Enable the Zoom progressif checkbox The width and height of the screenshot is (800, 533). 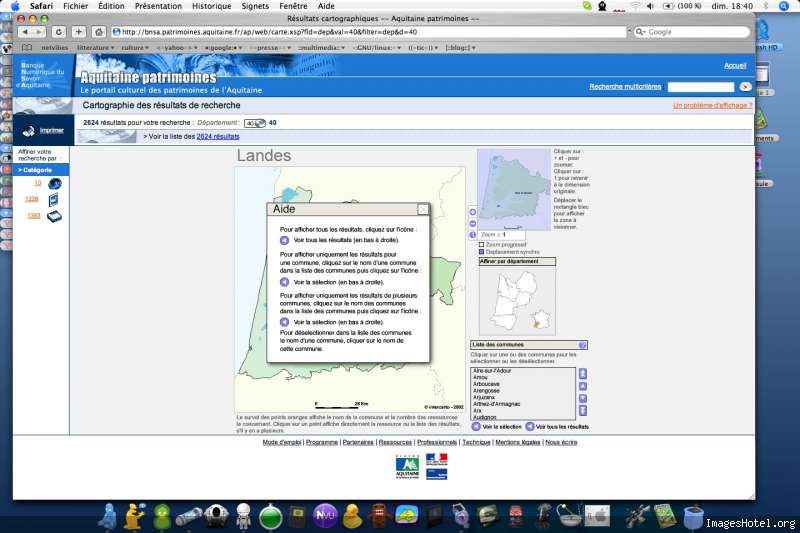pos(481,245)
